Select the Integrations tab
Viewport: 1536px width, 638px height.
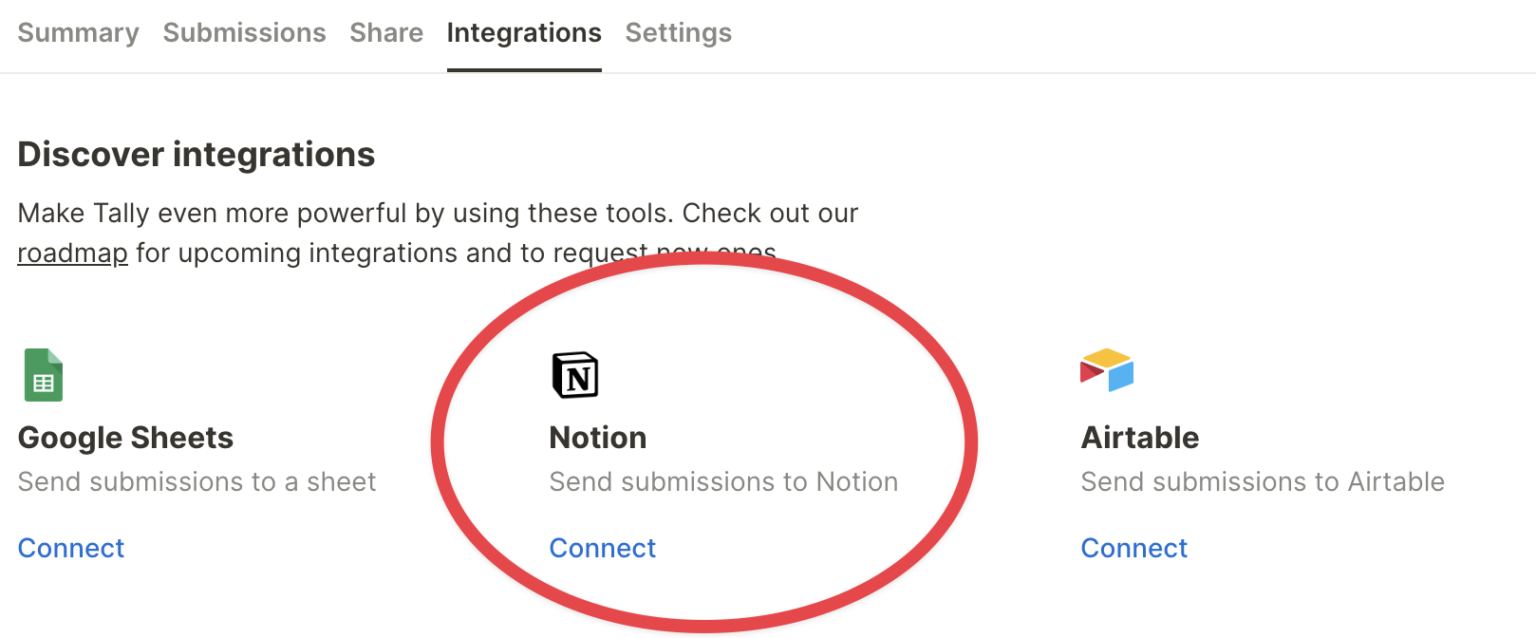pos(524,33)
